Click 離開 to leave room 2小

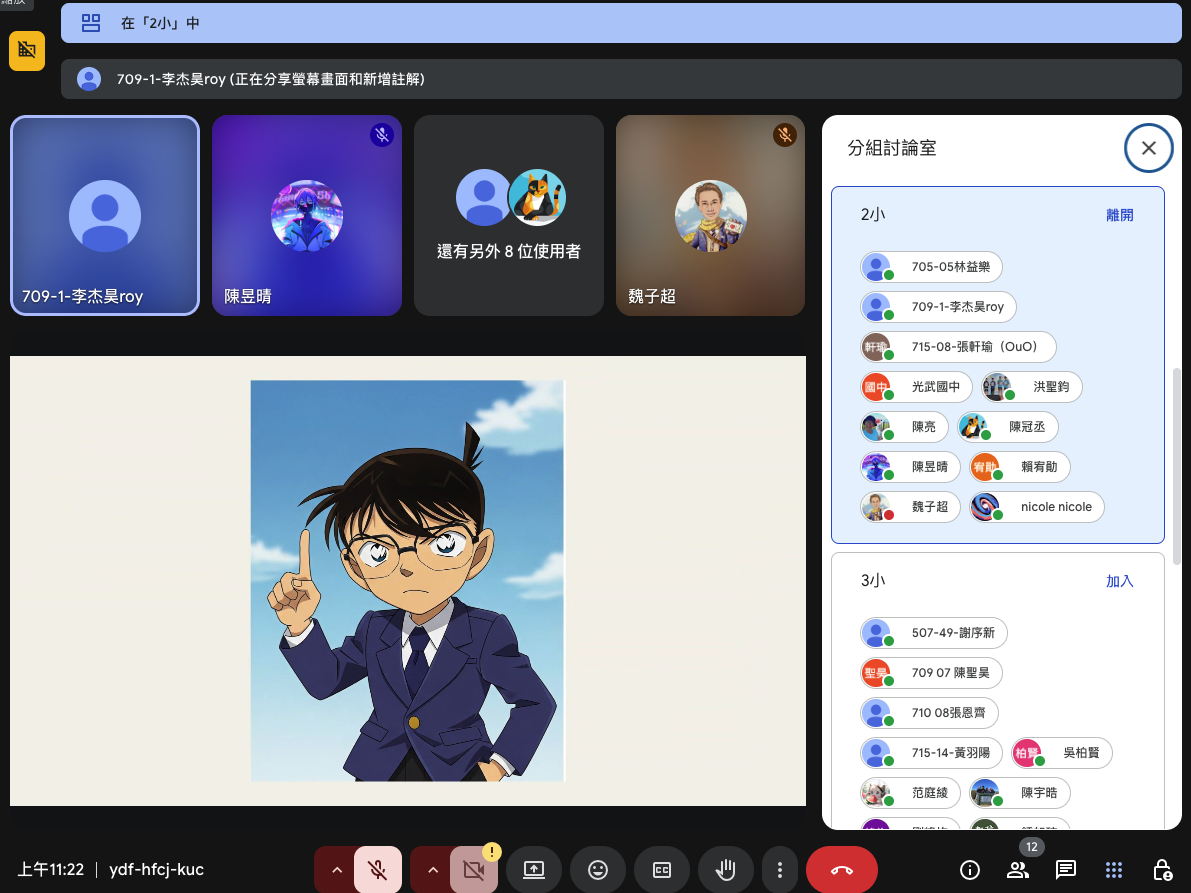click(x=1120, y=215)
